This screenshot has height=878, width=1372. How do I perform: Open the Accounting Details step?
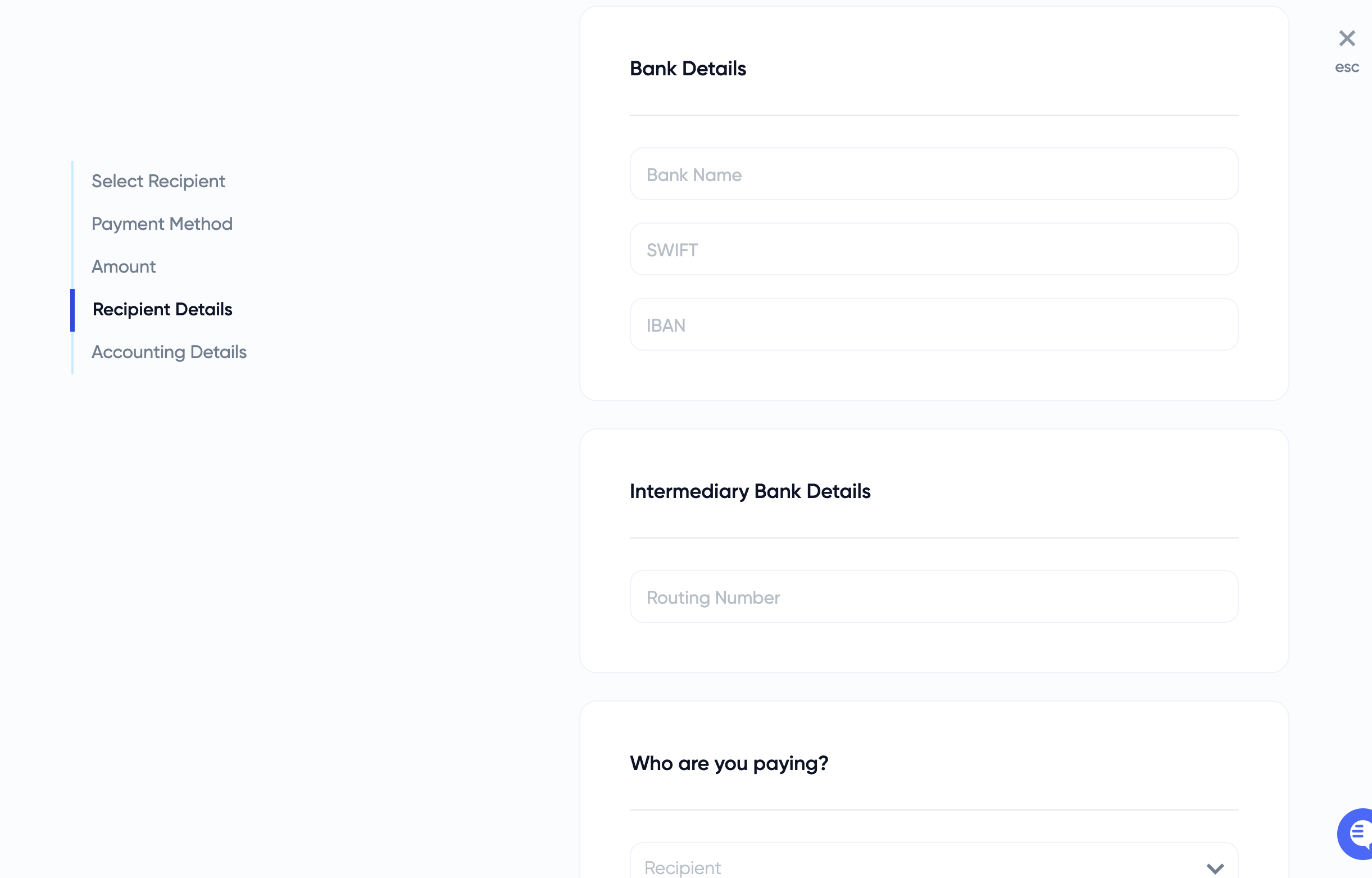coord(169,352)
